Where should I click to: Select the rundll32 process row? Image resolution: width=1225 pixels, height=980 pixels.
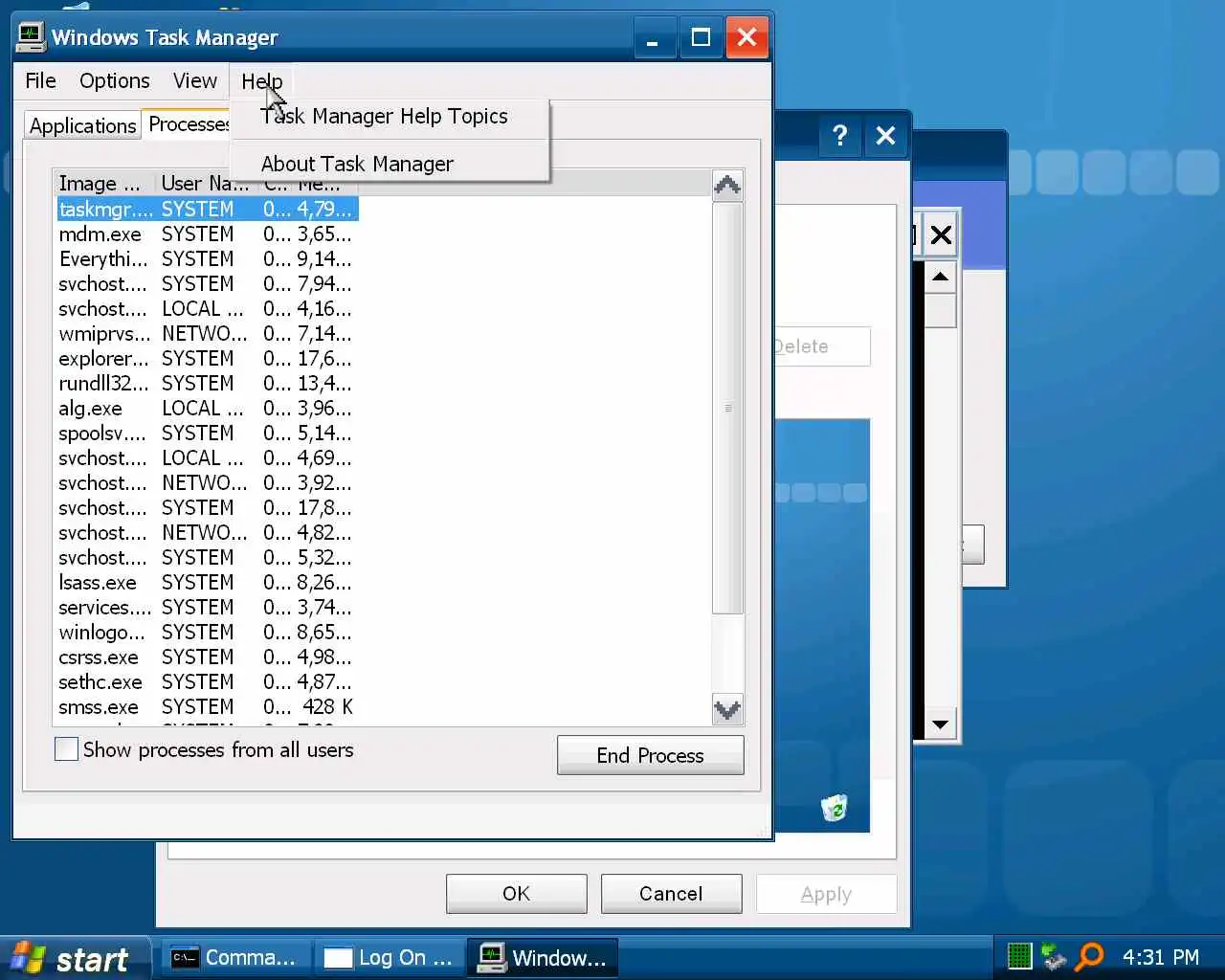click(206, 383)
